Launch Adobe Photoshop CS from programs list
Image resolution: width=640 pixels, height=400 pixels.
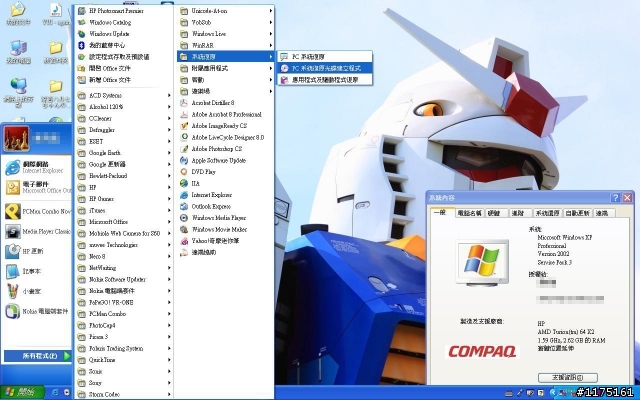click(226, 149)
